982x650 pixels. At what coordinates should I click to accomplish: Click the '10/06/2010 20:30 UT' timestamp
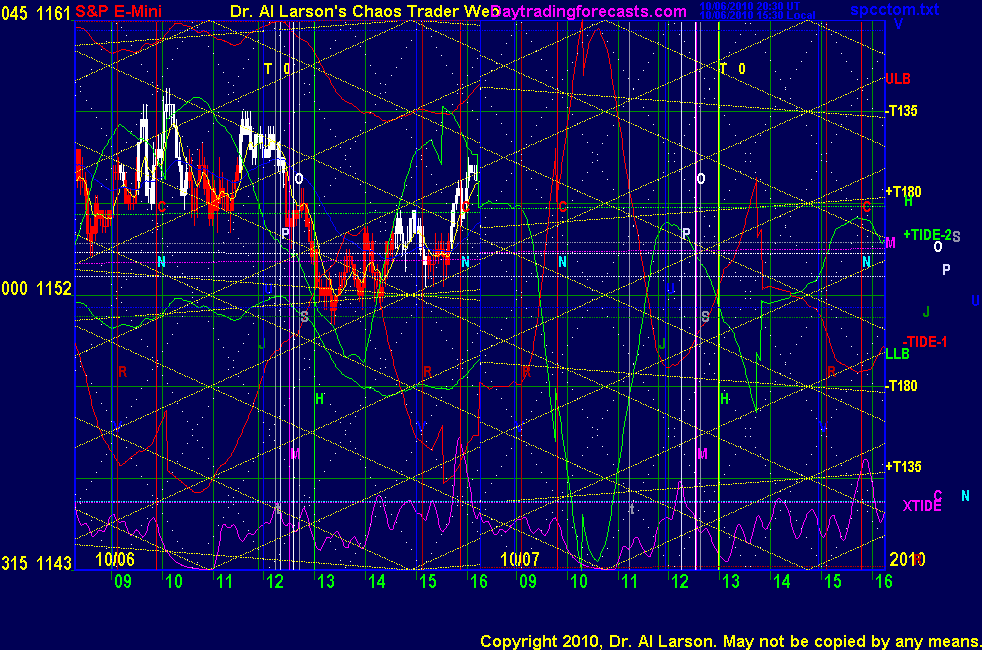(x=750, y=6)
